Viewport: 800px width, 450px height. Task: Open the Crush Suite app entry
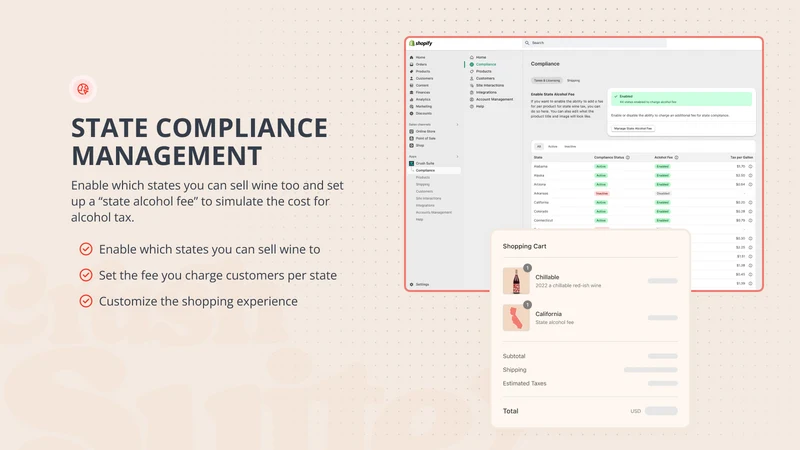pos(424,163)
